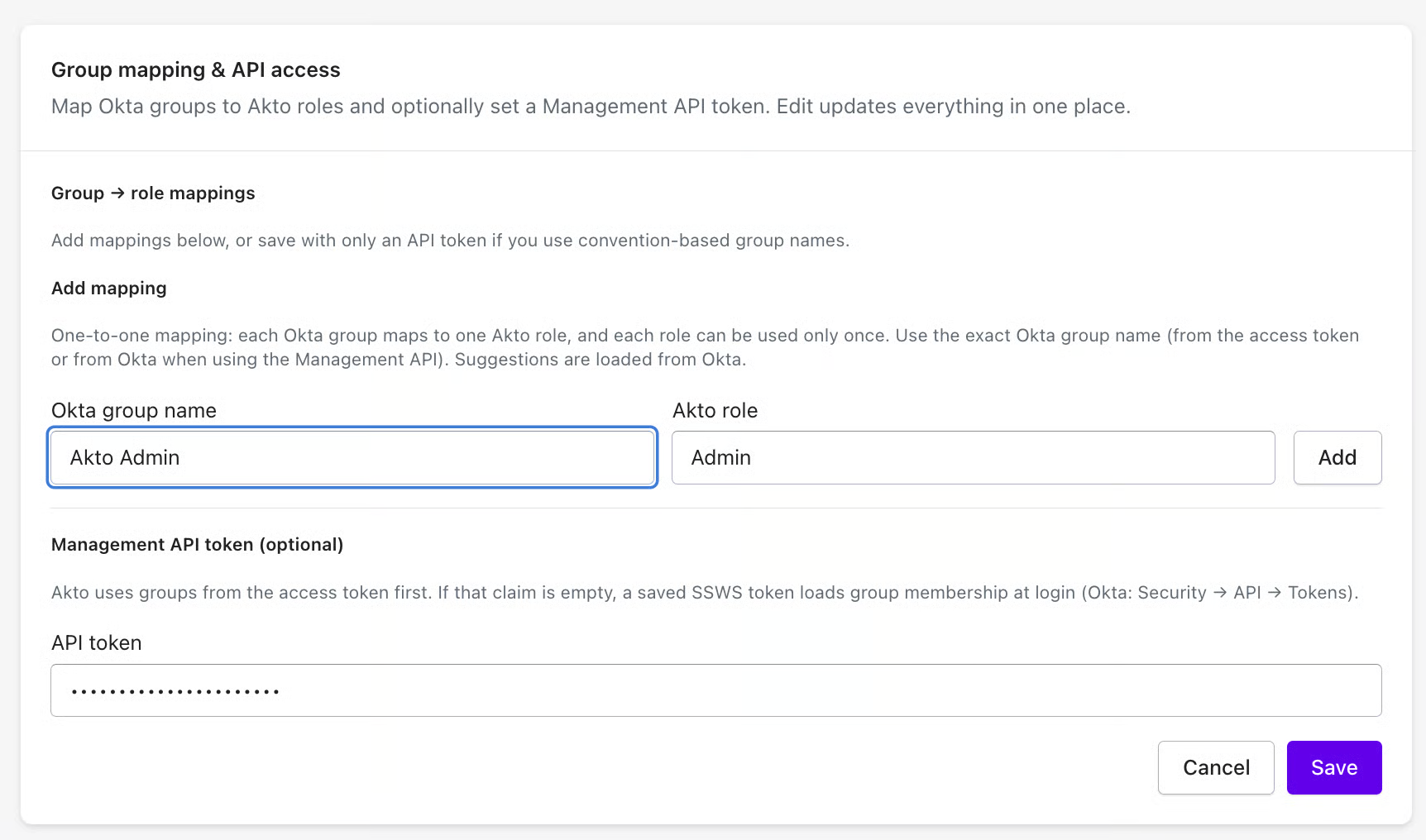The image size is (1426, 840).
Task: Open the Akto role combo box
Action: [x=973, y=457]
